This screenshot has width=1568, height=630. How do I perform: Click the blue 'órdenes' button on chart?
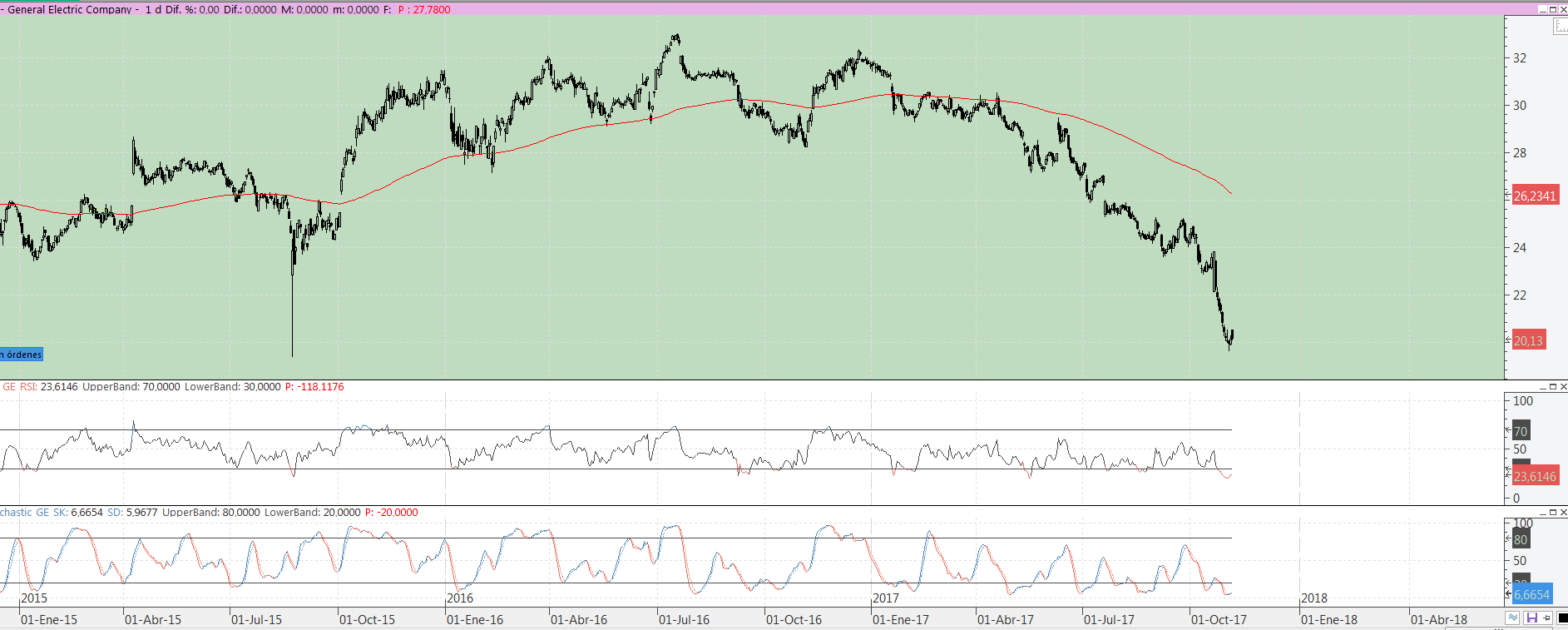coord(22,355)
